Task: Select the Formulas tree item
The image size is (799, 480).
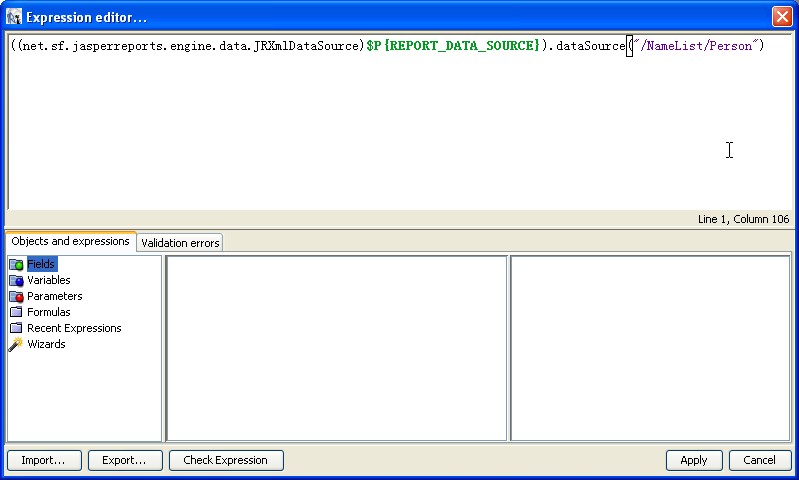Action: pyautogui.click(x=48, y=312)
